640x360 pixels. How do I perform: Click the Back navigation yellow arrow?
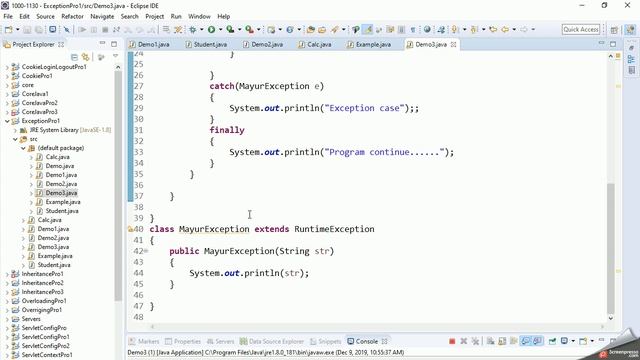point(505,29)
